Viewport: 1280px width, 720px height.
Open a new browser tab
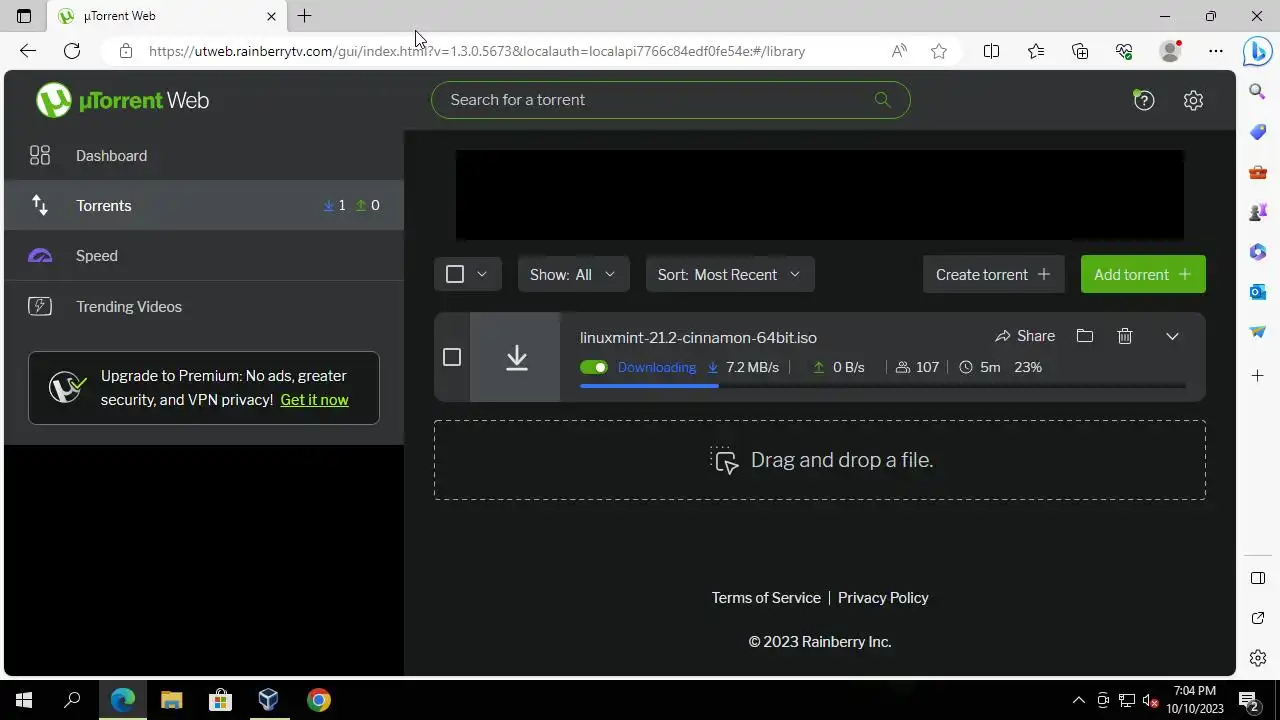pyautogui.click(x=305, y=16)
